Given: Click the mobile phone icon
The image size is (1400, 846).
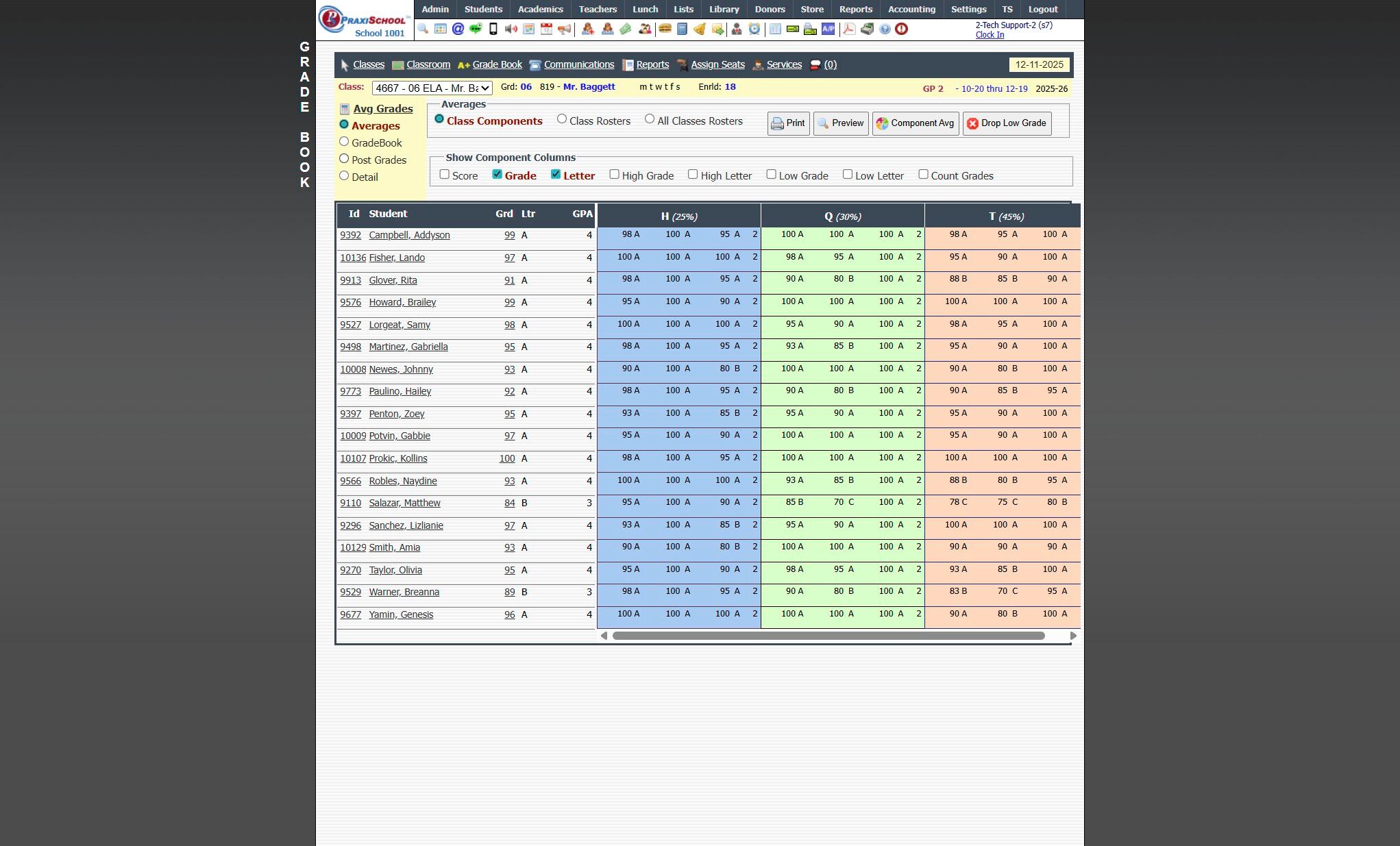Looking at the screenshot, I should (x=493, y=29).
